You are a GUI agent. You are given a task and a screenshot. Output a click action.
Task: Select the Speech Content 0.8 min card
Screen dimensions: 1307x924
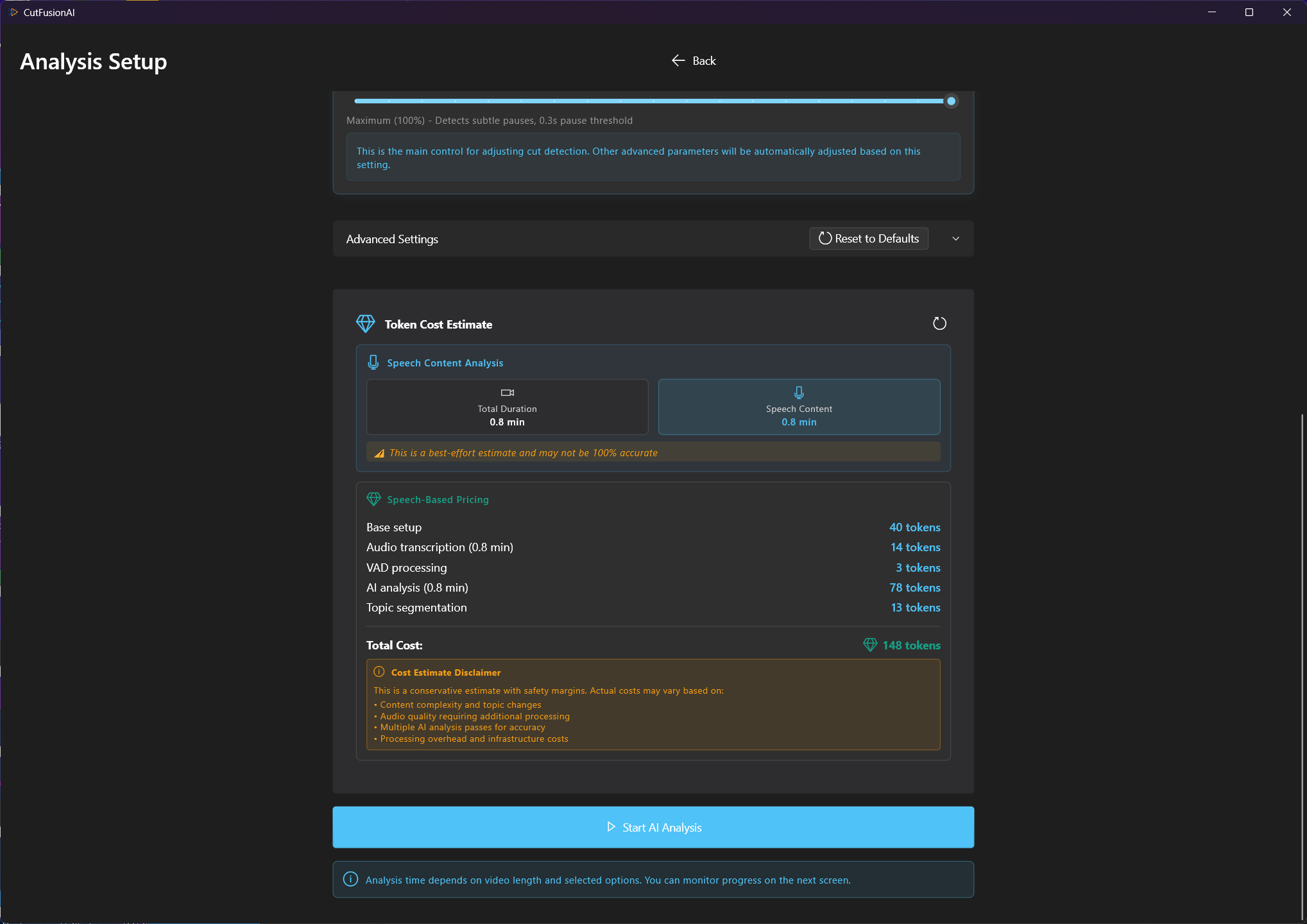coord(799,407)
